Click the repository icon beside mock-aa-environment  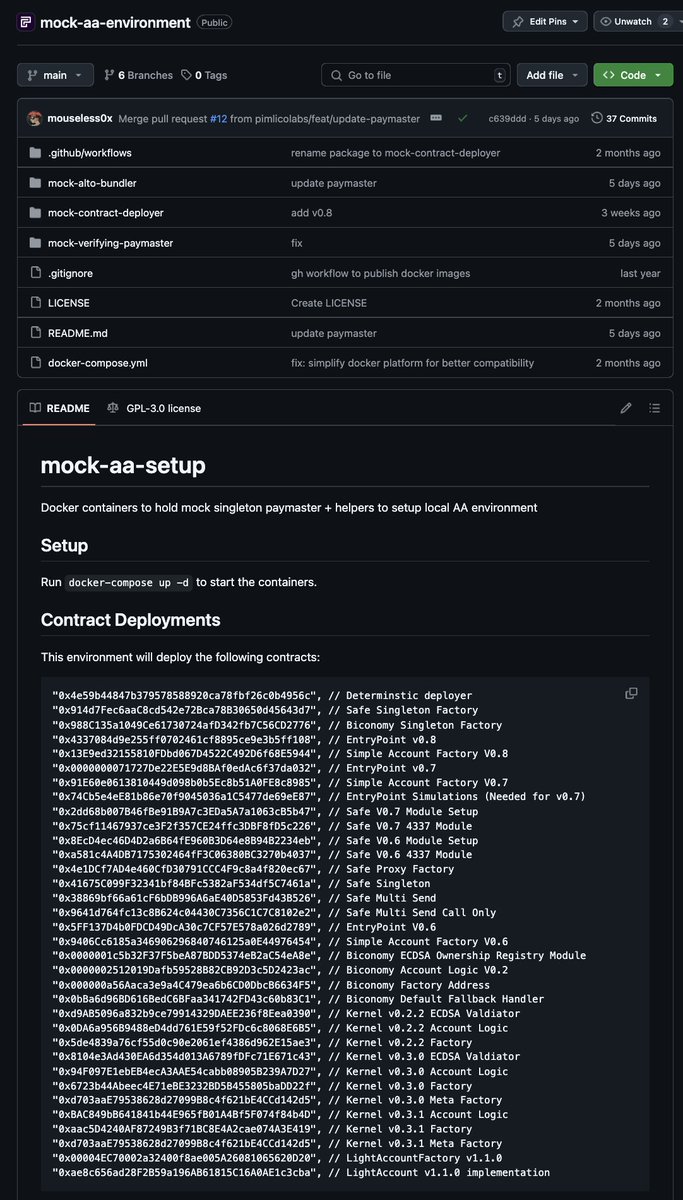click(25, 21)
